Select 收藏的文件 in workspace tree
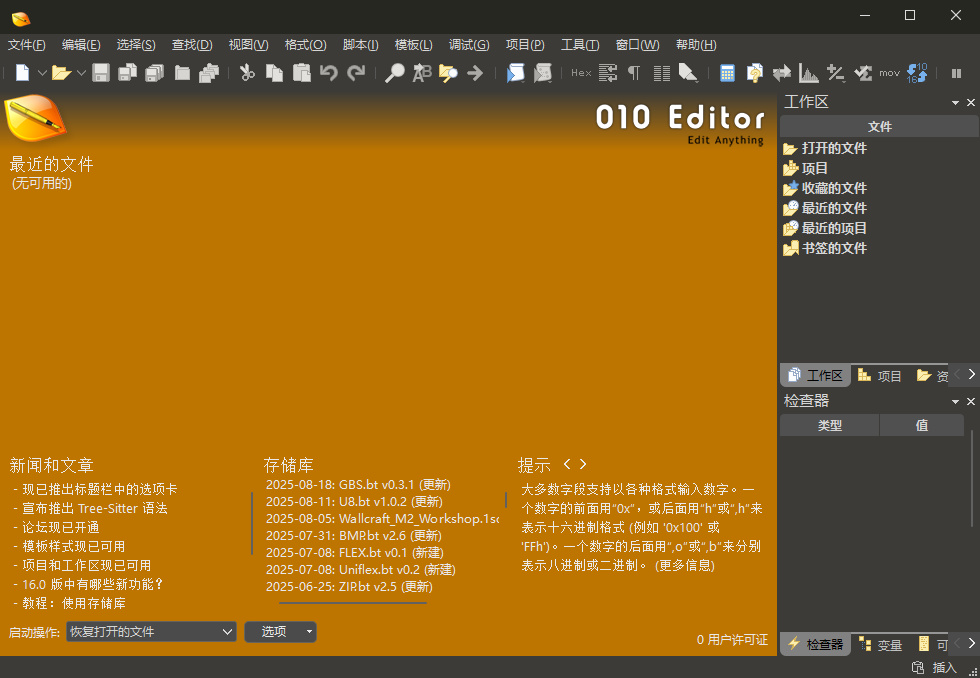Viewport: 980px width, 678px height. coord(834,188)
